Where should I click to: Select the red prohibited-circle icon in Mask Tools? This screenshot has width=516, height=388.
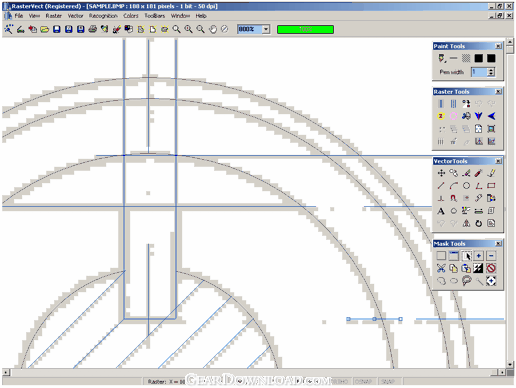[491, 268]
